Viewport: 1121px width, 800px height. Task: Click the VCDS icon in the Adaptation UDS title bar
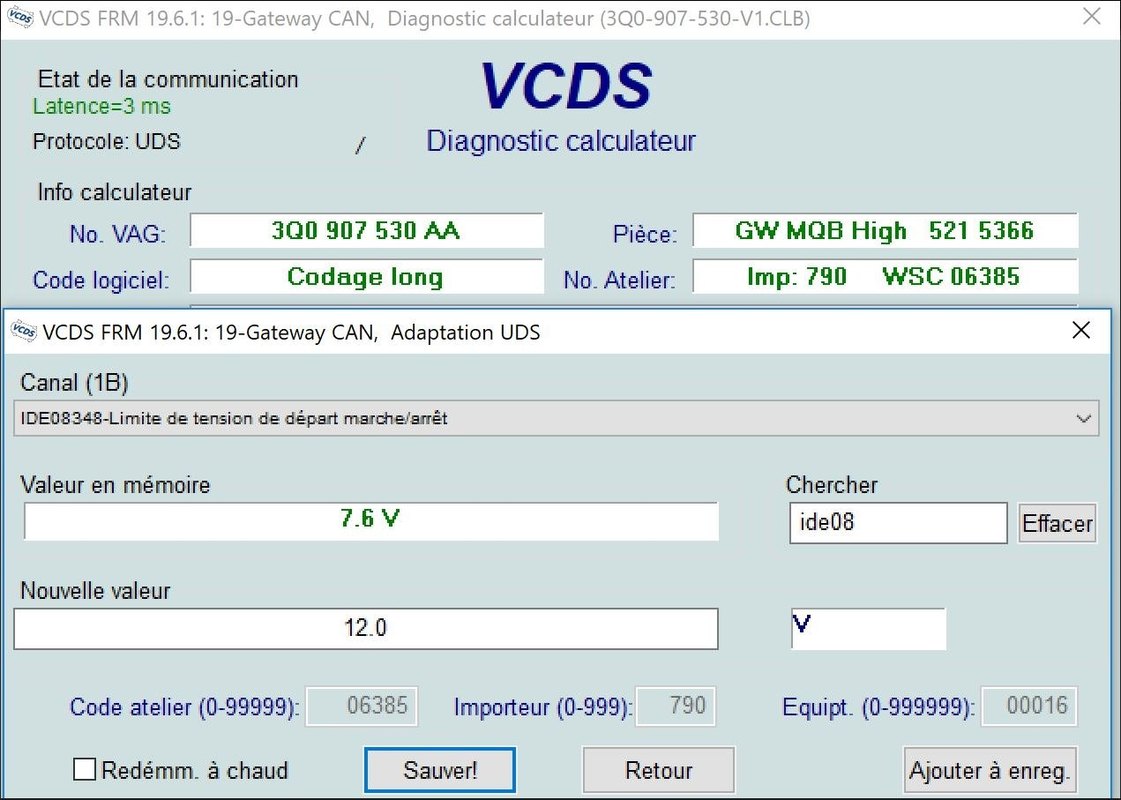point(24,332)
